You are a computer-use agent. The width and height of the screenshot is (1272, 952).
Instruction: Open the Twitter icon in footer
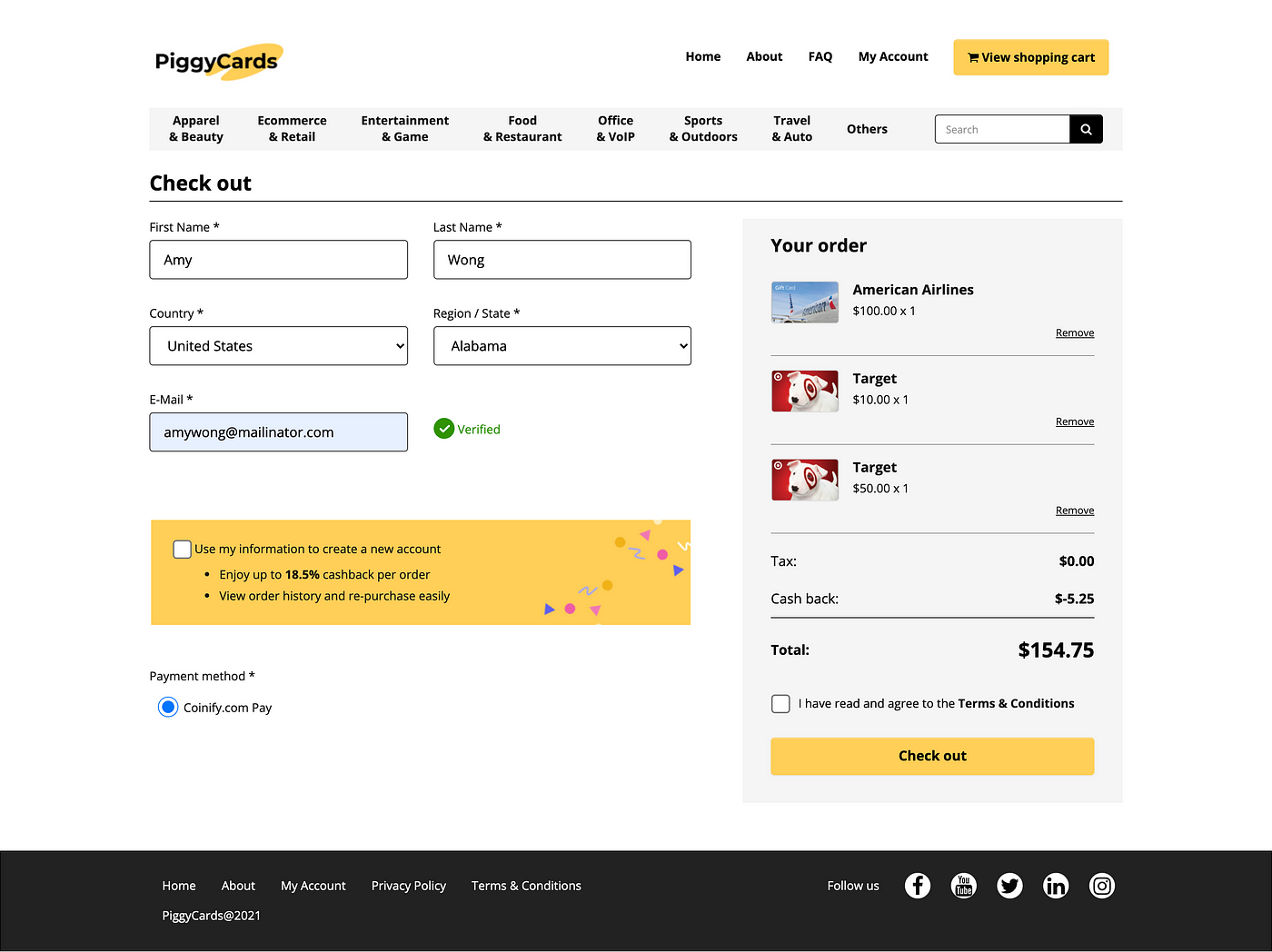click(1009, 886)
